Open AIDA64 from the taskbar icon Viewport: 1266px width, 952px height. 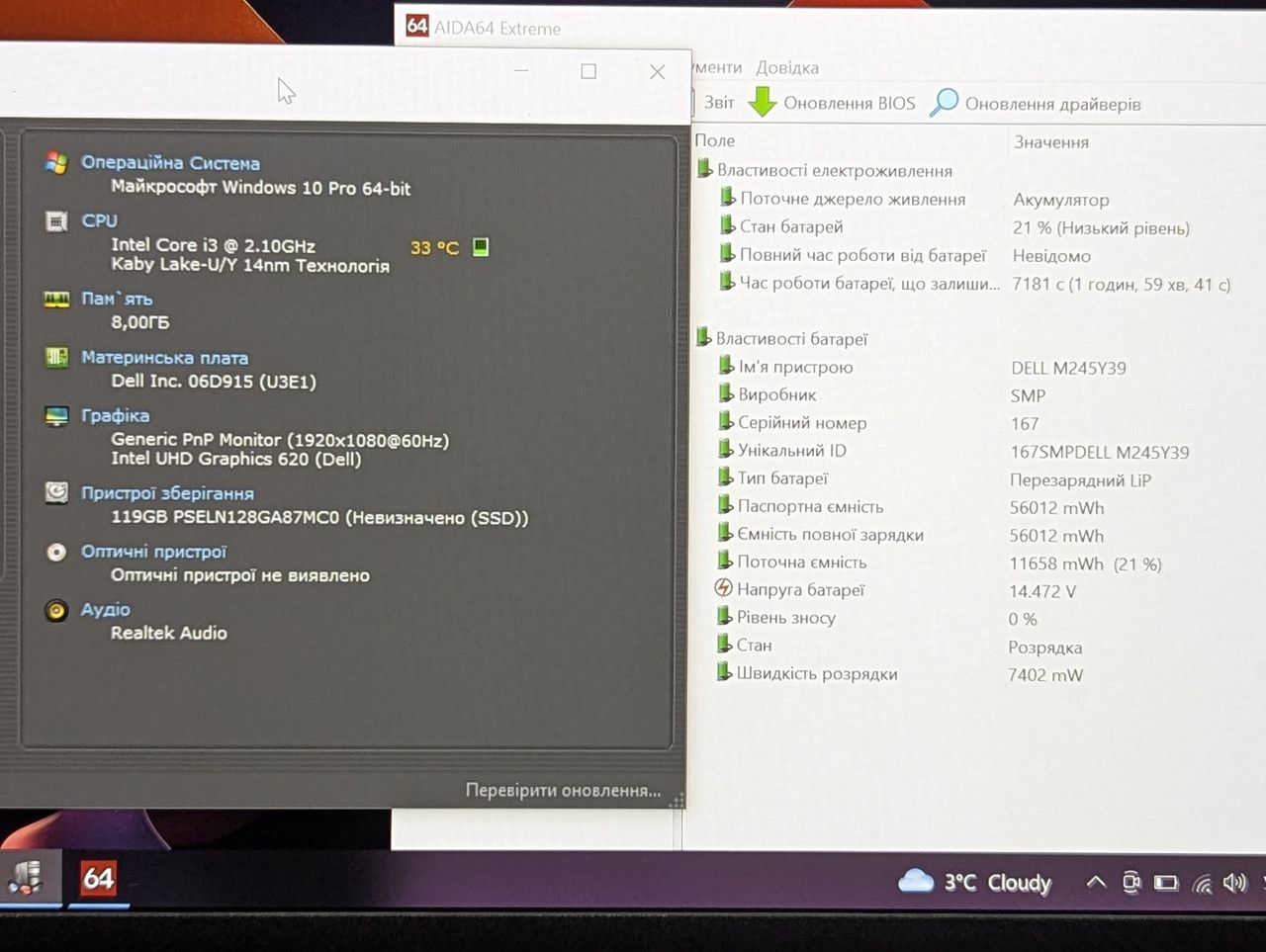tap(98, 878)
